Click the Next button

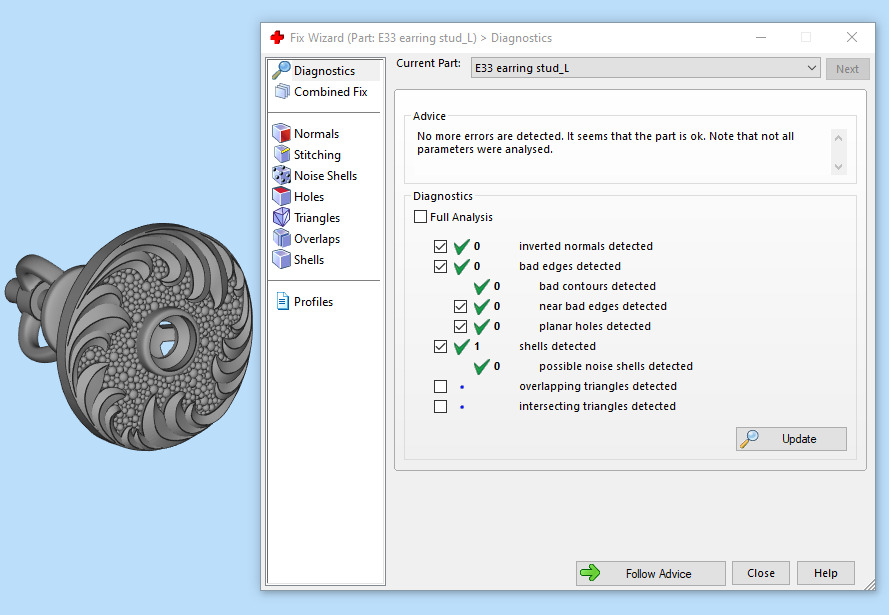(847, 69)
